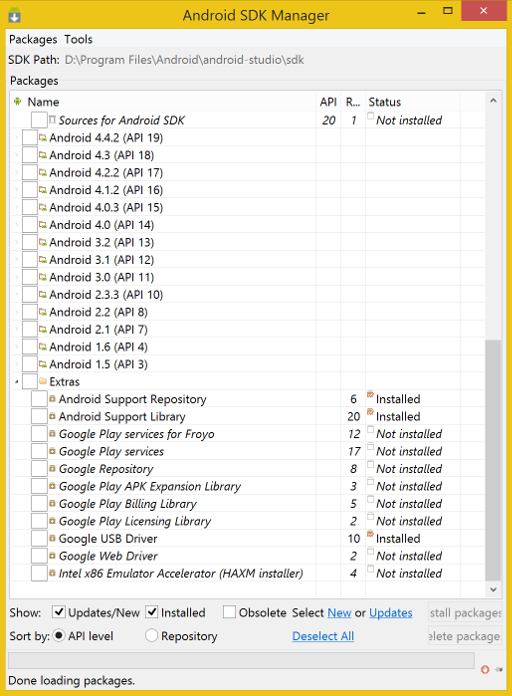Click the not installed status icon for Google Play services

pyautogui.click(x=370, y=447)
